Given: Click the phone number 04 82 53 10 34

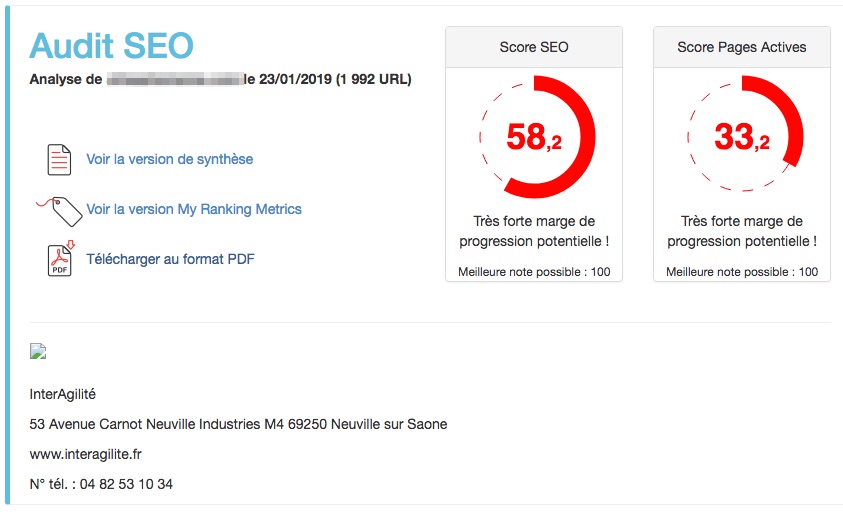Looking at the screenshot, I should [126, 484].
